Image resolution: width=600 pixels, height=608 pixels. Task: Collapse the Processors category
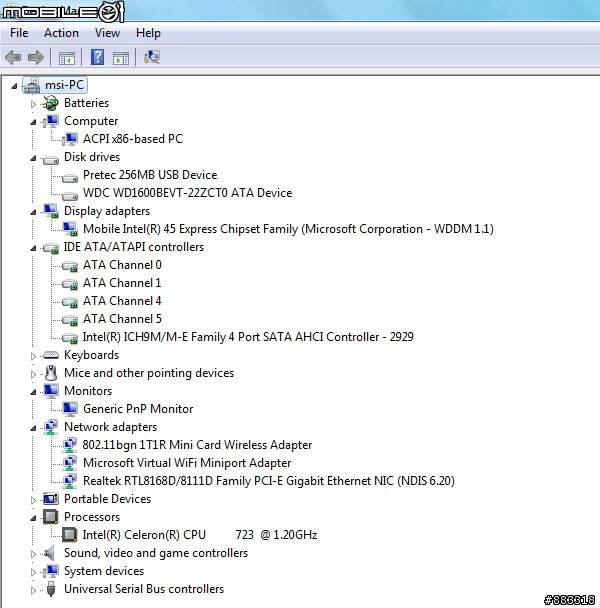click(33, 518)
